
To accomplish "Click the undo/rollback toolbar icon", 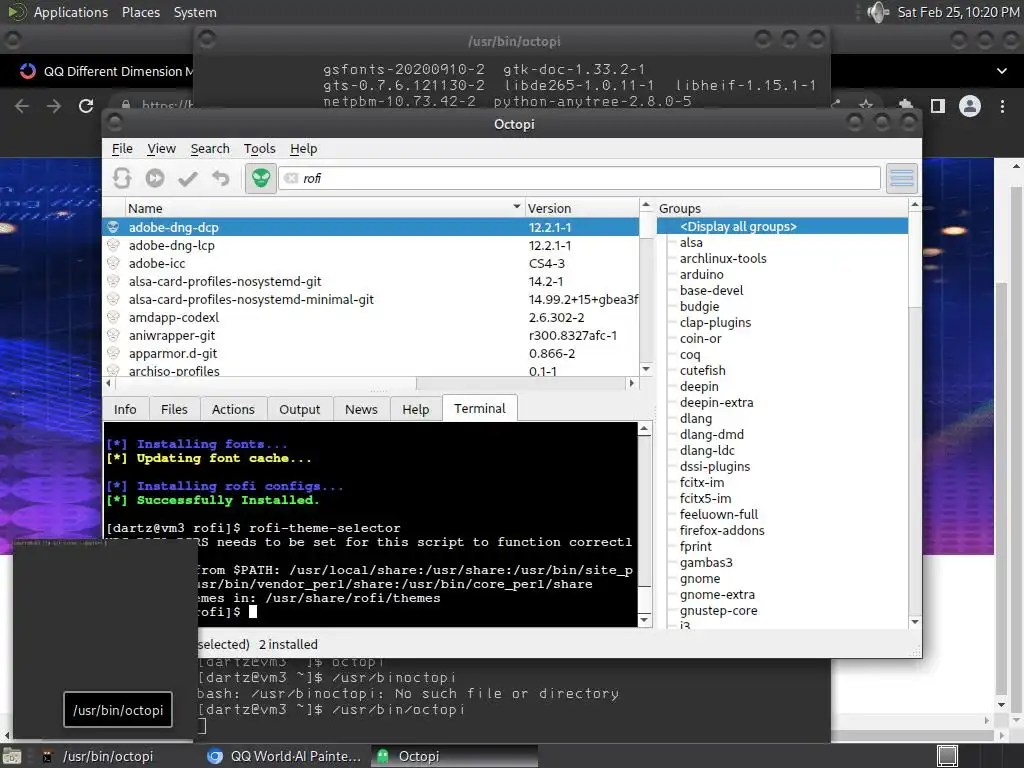I will 221,178.
